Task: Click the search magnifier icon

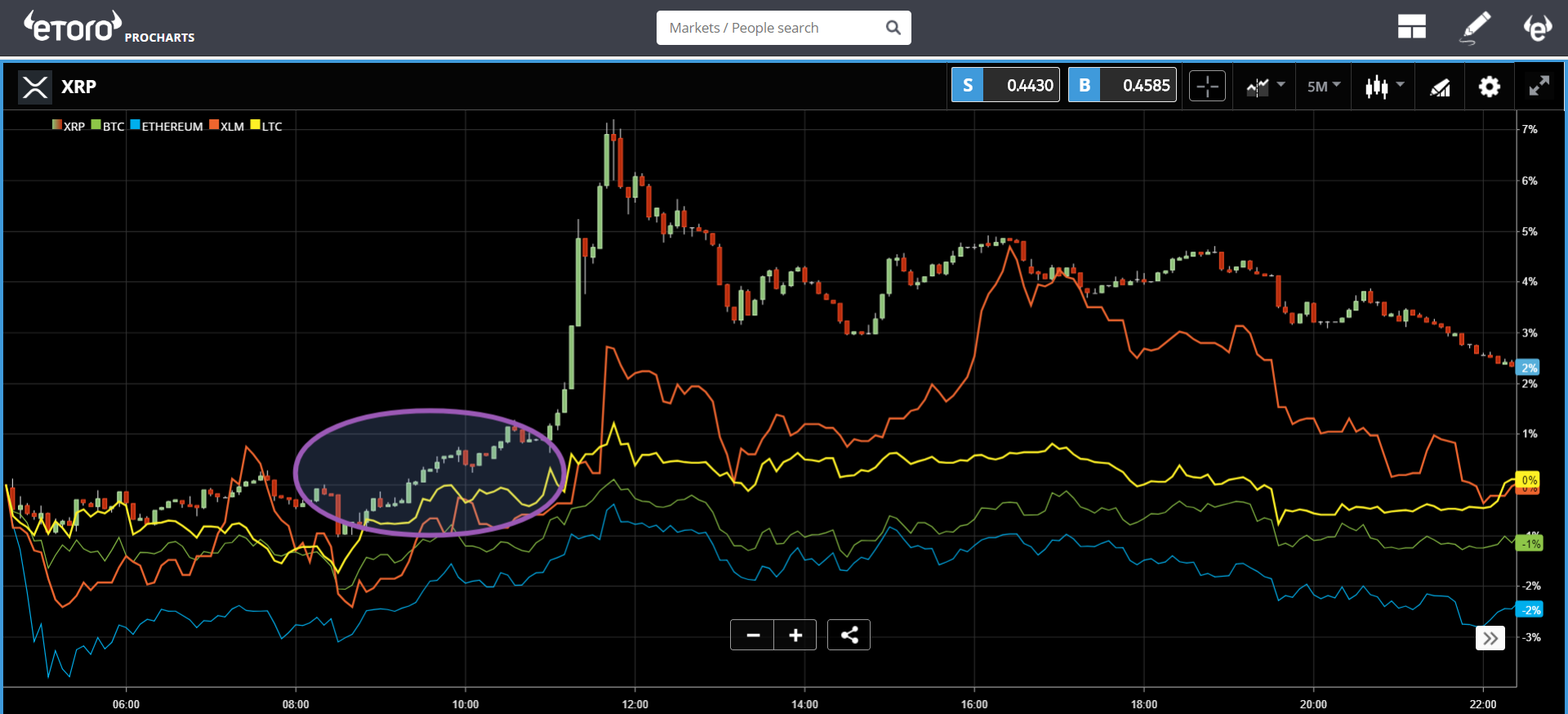Action: 893,28
